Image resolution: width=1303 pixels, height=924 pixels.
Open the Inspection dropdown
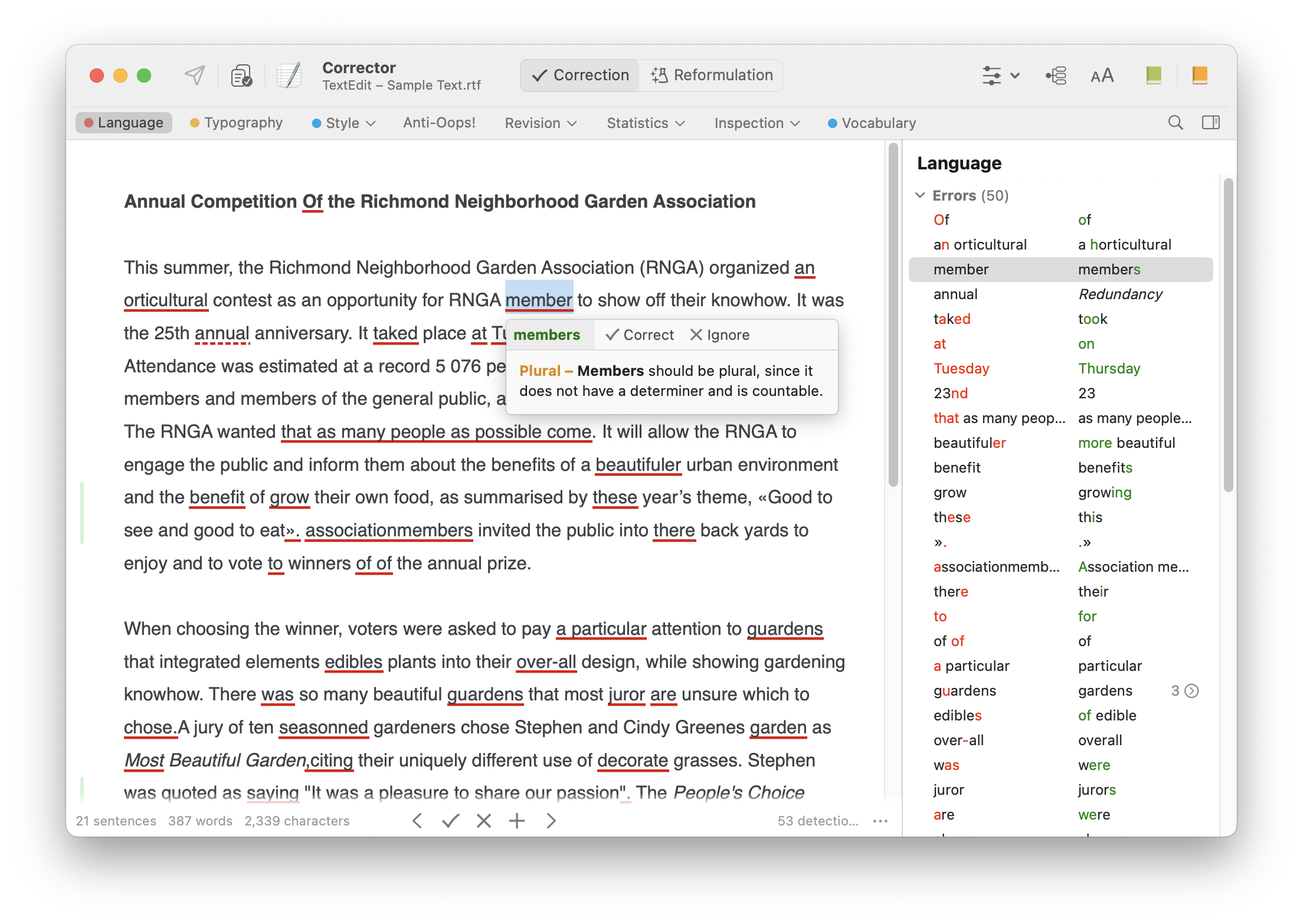(757, 123)
